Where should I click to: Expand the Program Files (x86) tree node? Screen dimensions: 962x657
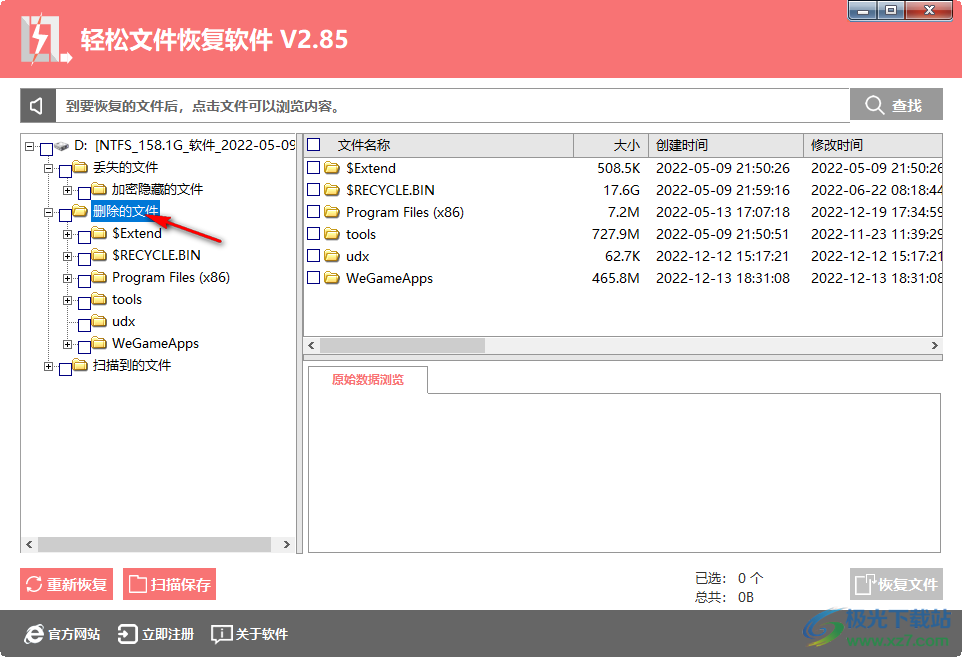pyautogui.click(x=67, y=279)
